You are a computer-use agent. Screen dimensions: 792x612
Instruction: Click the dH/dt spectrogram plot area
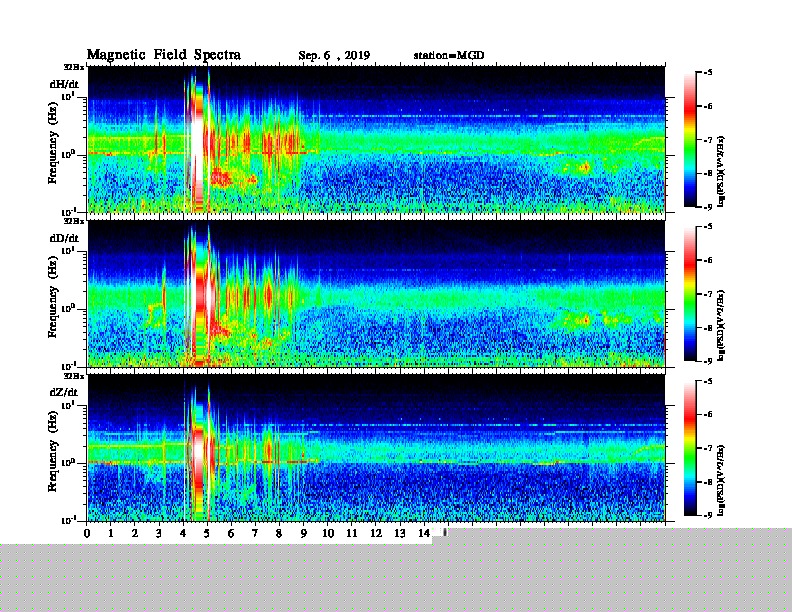click(x=376, y=139)
